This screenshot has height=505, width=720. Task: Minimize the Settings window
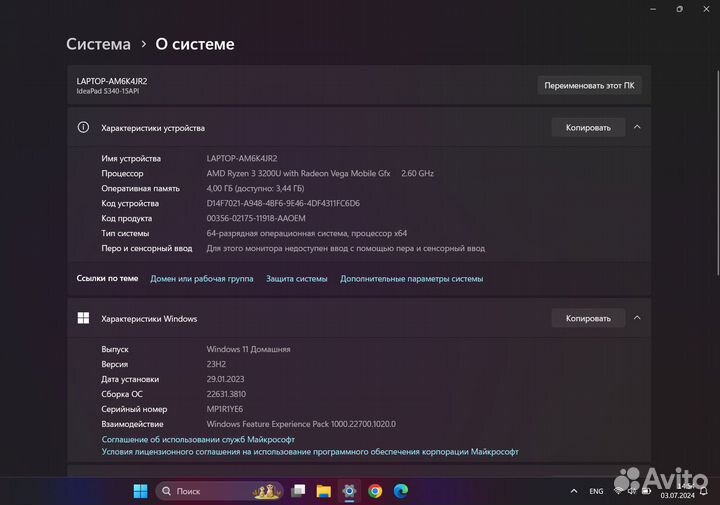click(x=653, y=9)
